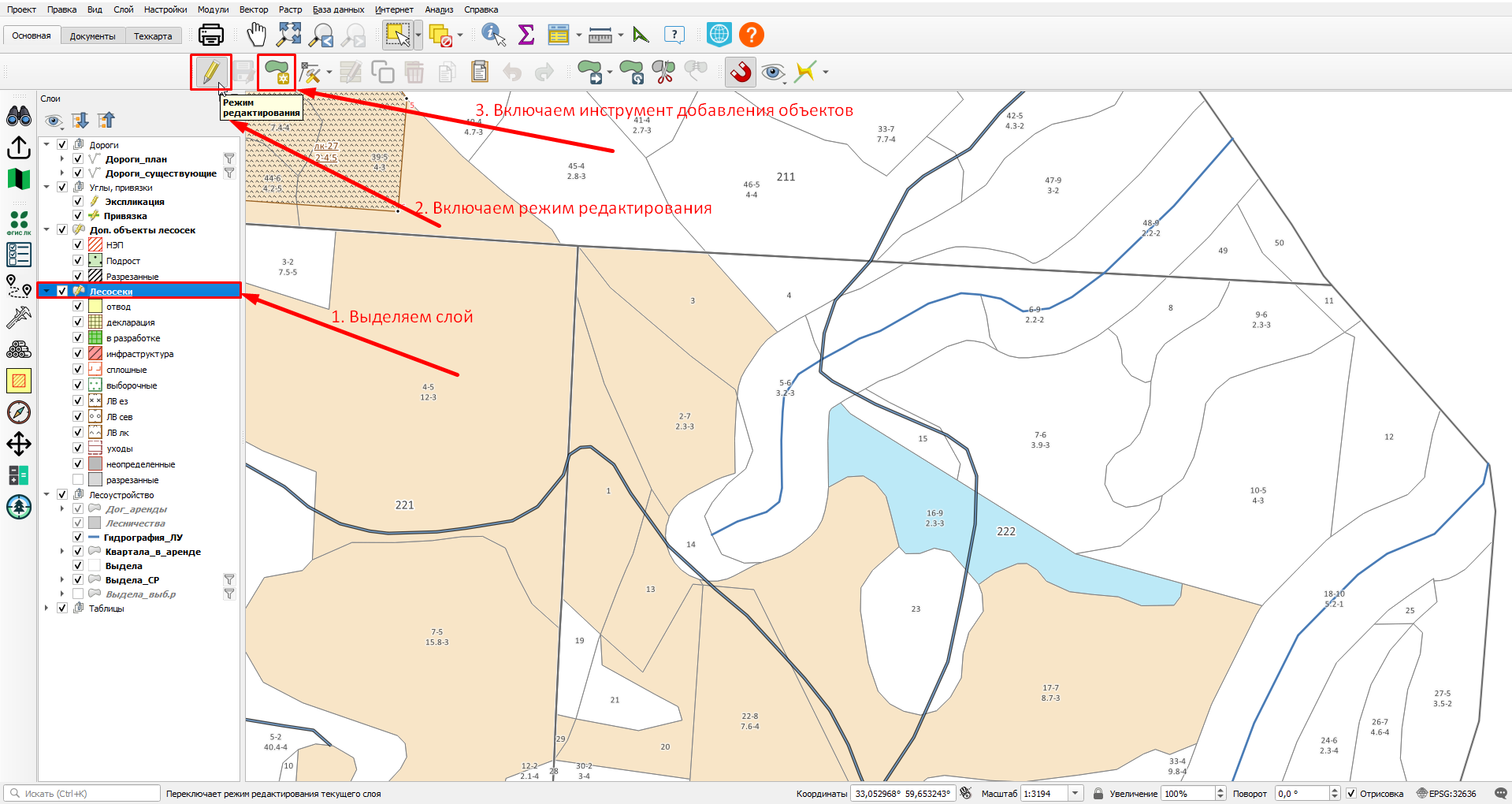The width and height of the screenshot is (1512, 804).
Task: Click the log pile sidebar icon
Action: click(x=19, y=349)
